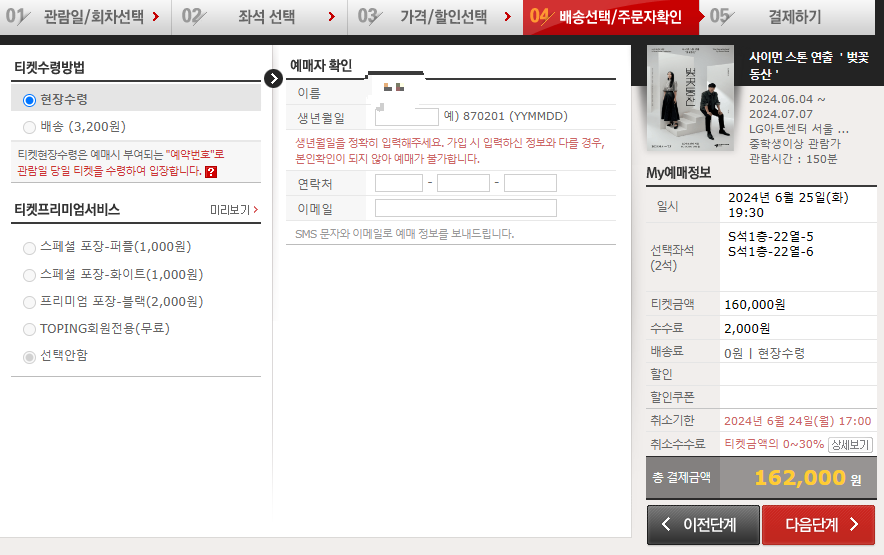This screenshot has height=555, width=884.
Task: Click the red question mark help icon
Action: tap(211, 172)
